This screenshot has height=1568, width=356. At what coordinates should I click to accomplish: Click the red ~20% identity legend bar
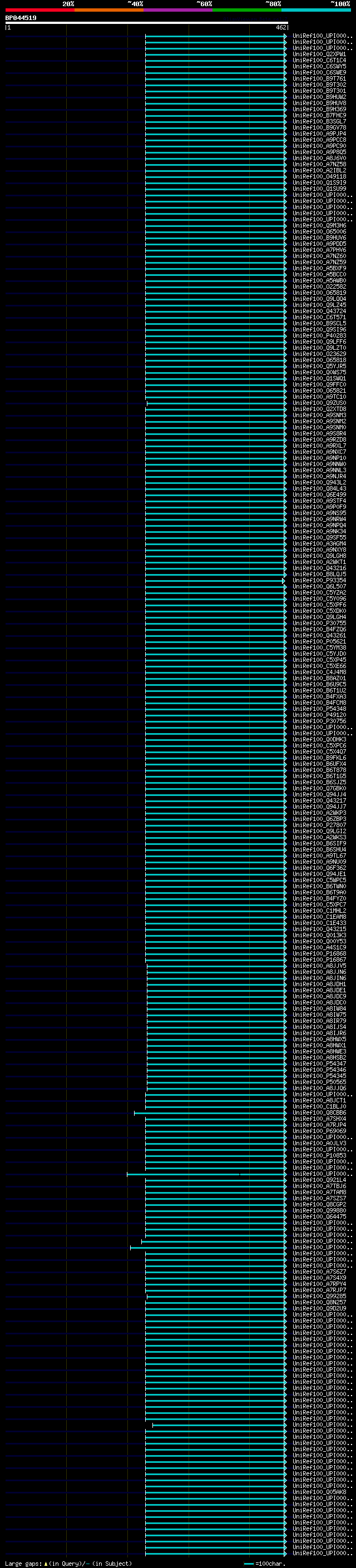(40, 10)
